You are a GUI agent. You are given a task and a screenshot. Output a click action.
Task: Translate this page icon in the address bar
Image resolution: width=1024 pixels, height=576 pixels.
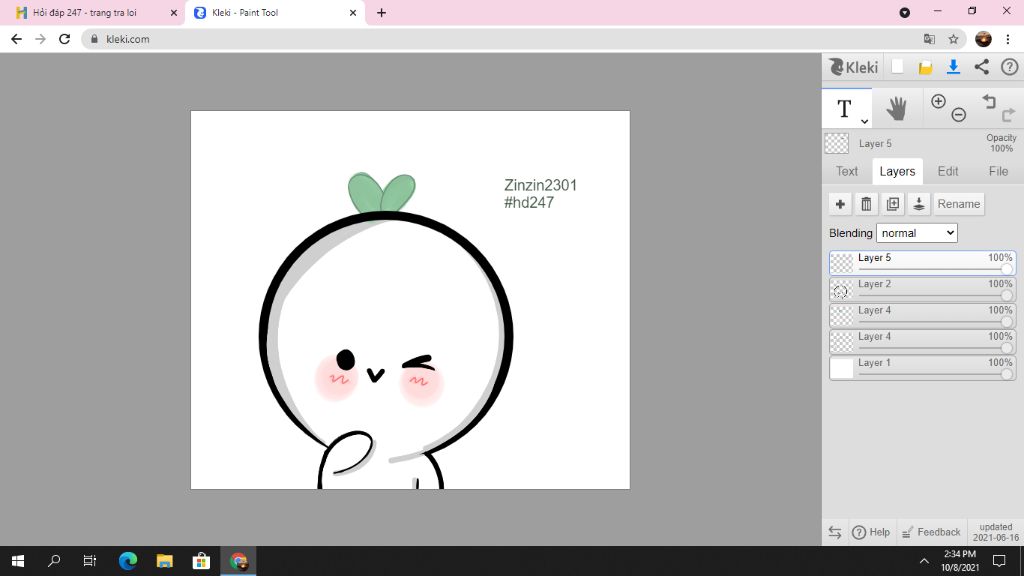(929, 39)
